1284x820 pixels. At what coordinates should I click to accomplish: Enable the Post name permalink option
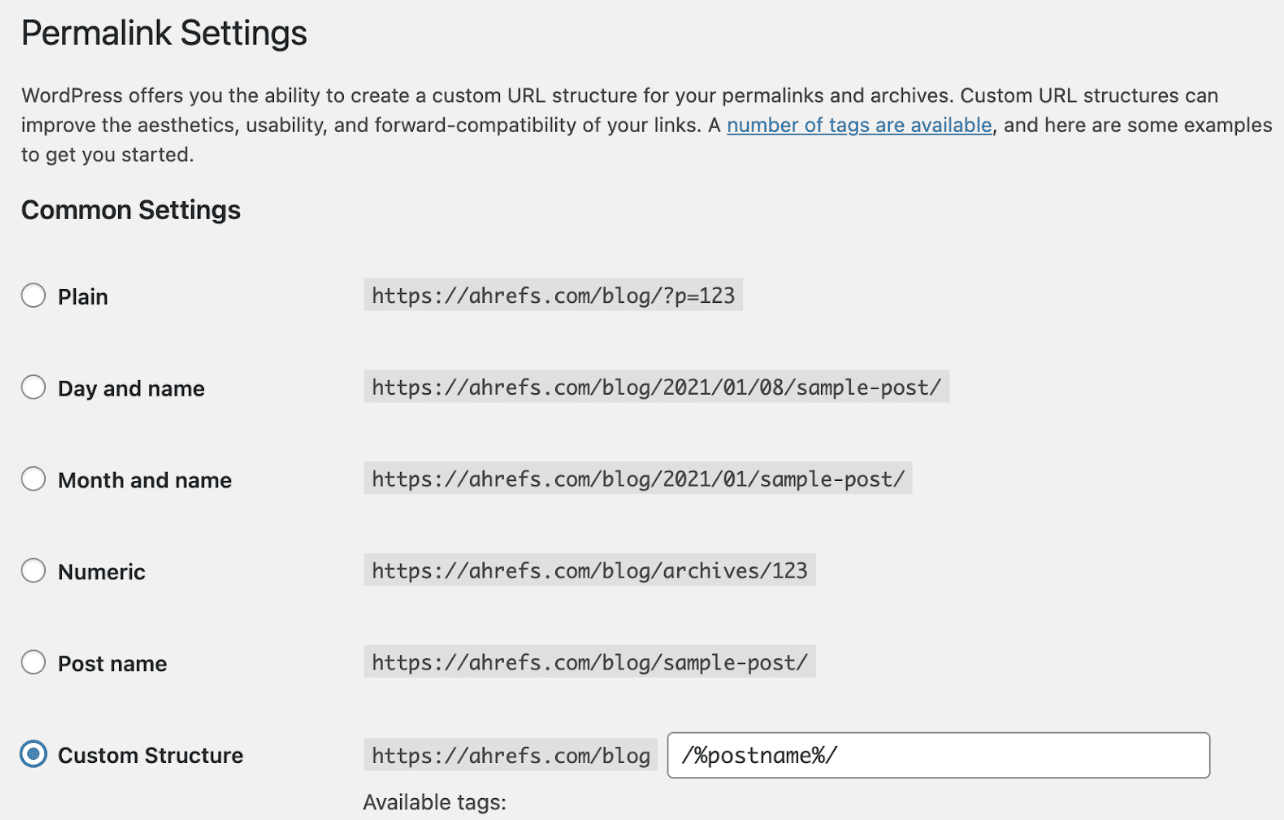point(32,662)
